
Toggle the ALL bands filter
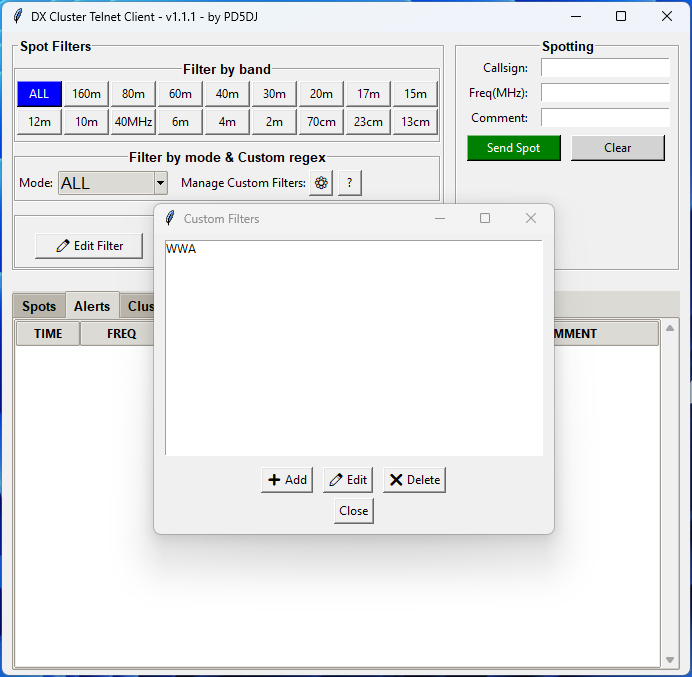[x=39, y=94]
